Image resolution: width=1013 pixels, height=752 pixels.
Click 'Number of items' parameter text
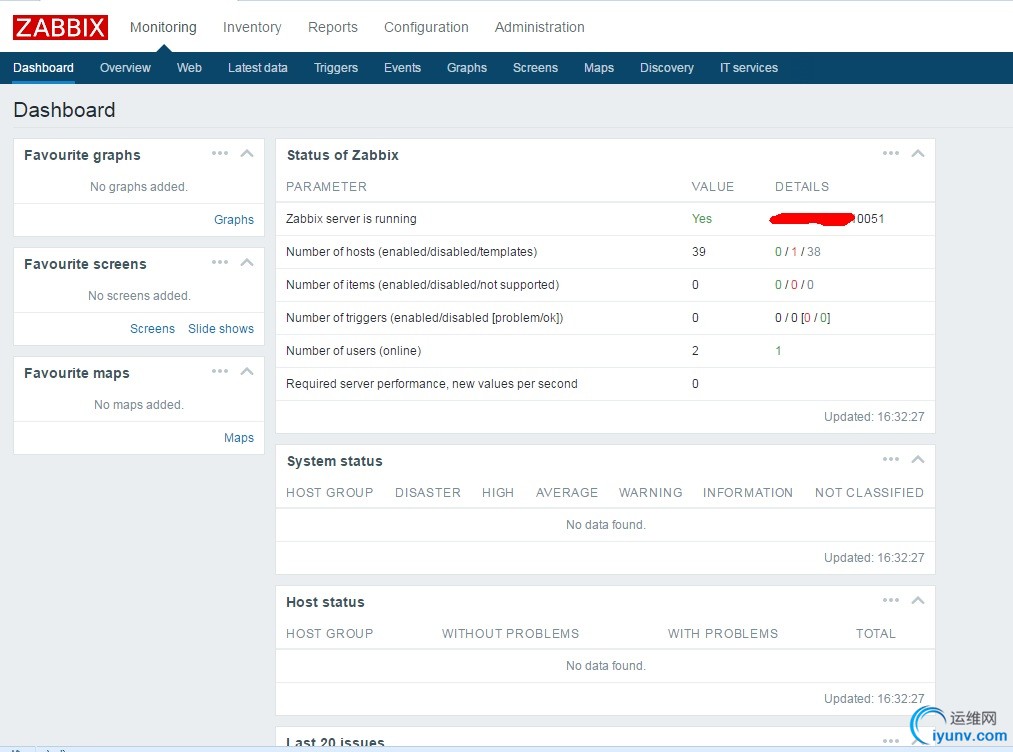click(x=423, y=285)
